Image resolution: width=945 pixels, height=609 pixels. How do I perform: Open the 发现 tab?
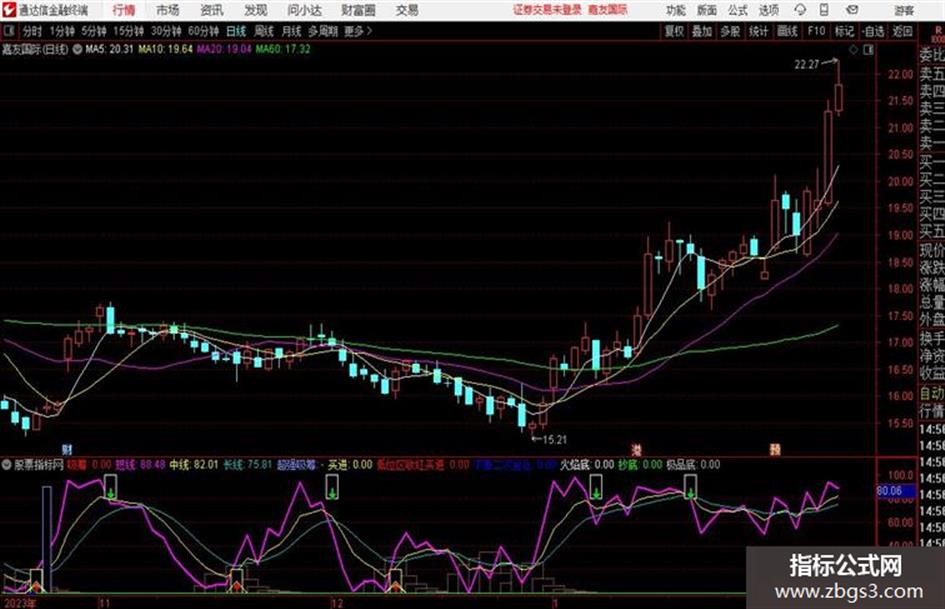tap(256, 10)
